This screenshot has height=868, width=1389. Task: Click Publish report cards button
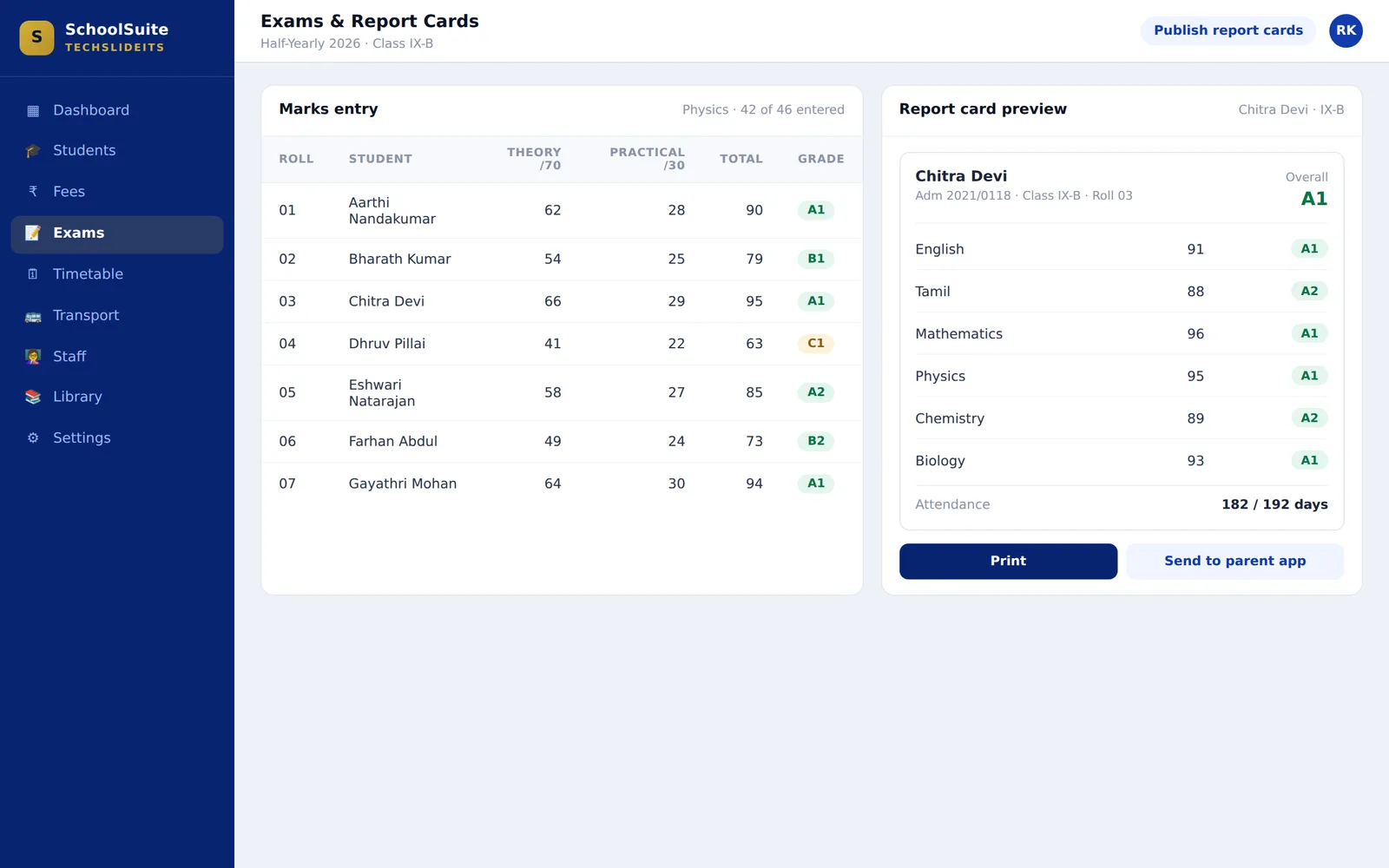tap(1228, 30)
